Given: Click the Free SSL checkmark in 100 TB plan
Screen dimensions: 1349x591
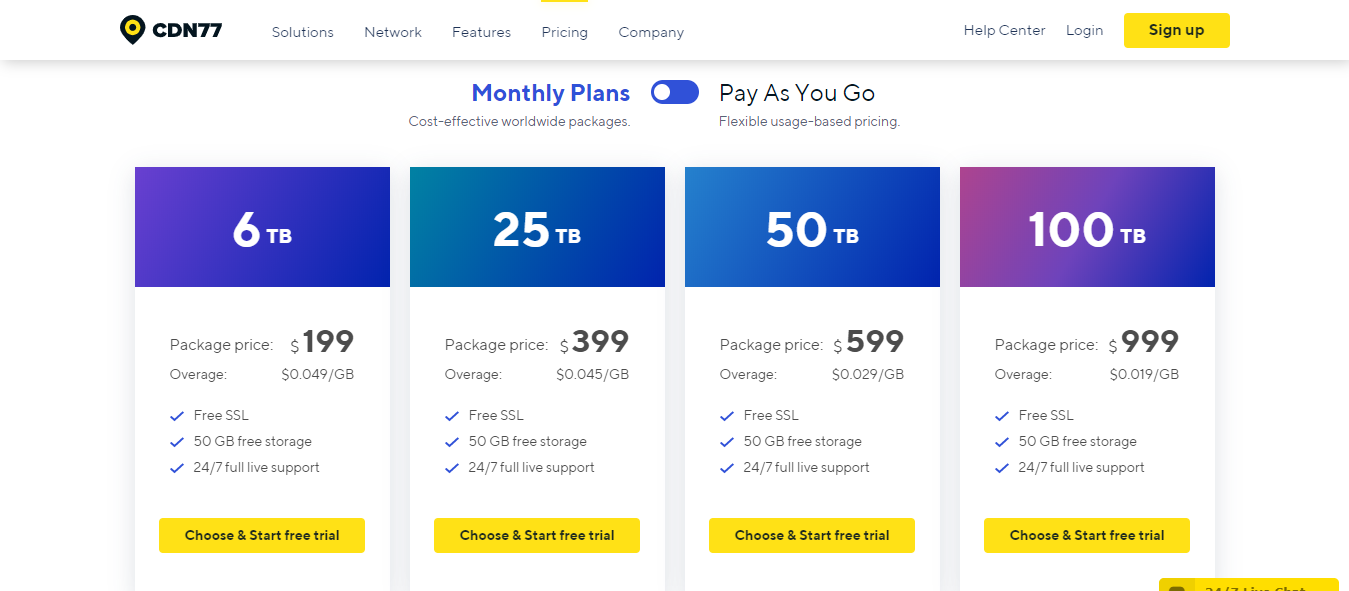Looking at the screenshot, I should pyautogui.click(x=1002, y=416).
